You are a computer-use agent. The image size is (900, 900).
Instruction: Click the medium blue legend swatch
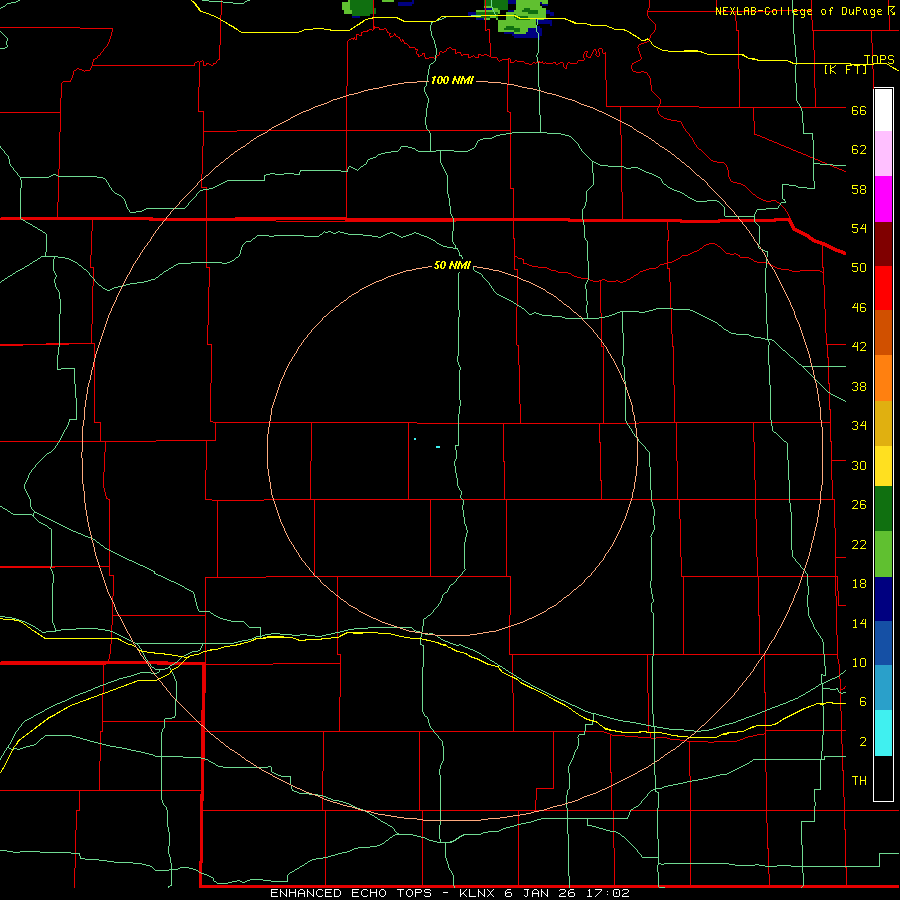click(883, 643)
